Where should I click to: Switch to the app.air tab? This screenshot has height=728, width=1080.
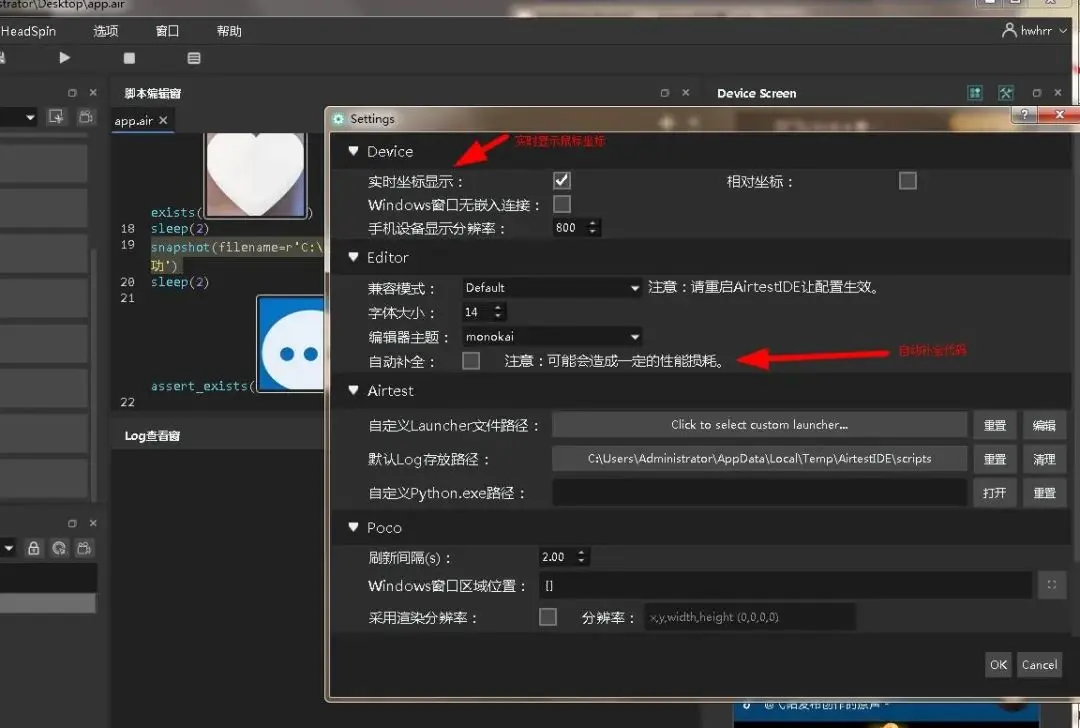pyautogui.click(x=134, y=121)
